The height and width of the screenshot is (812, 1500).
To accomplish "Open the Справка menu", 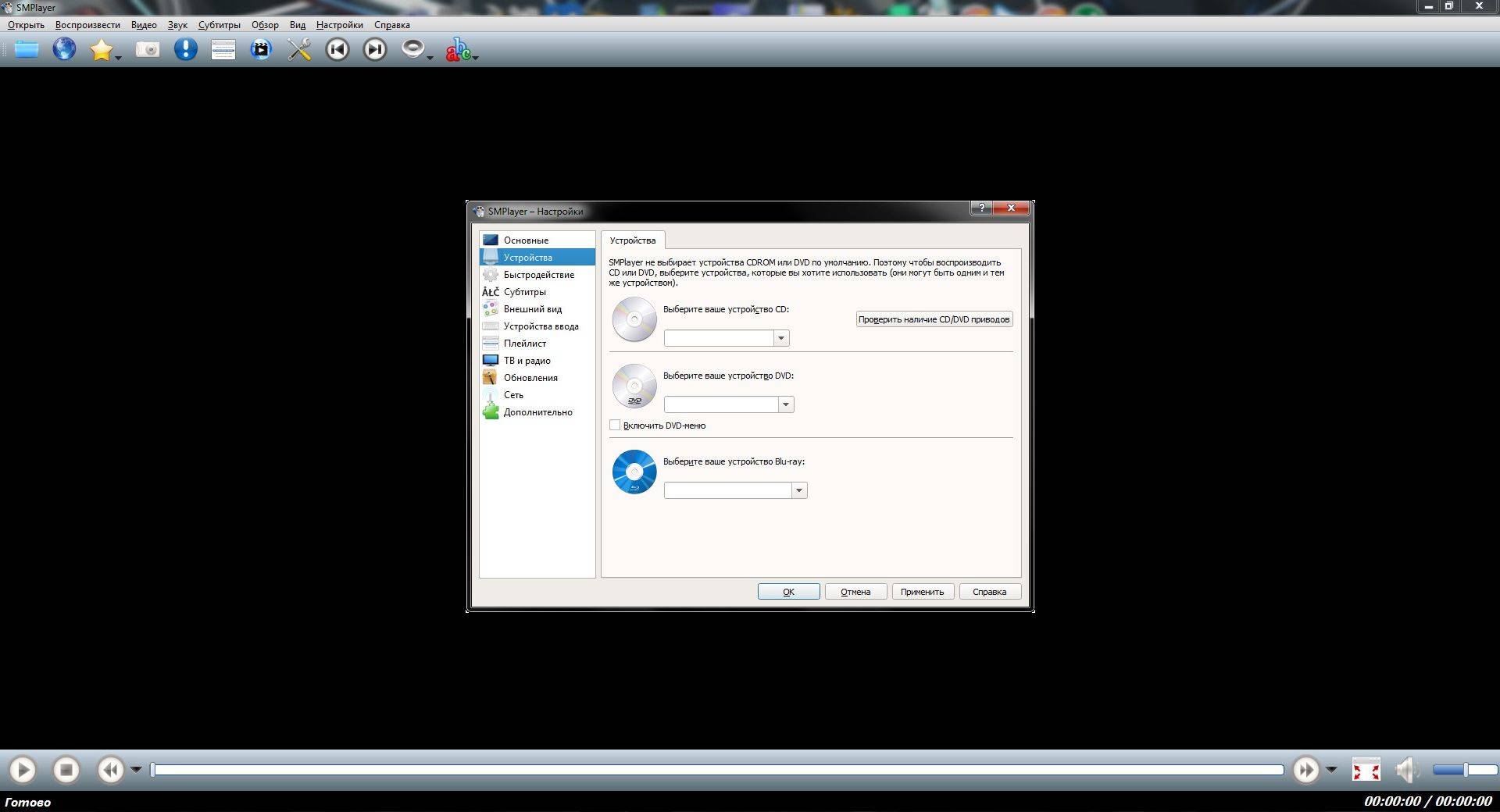I will (x=392, y=25).
